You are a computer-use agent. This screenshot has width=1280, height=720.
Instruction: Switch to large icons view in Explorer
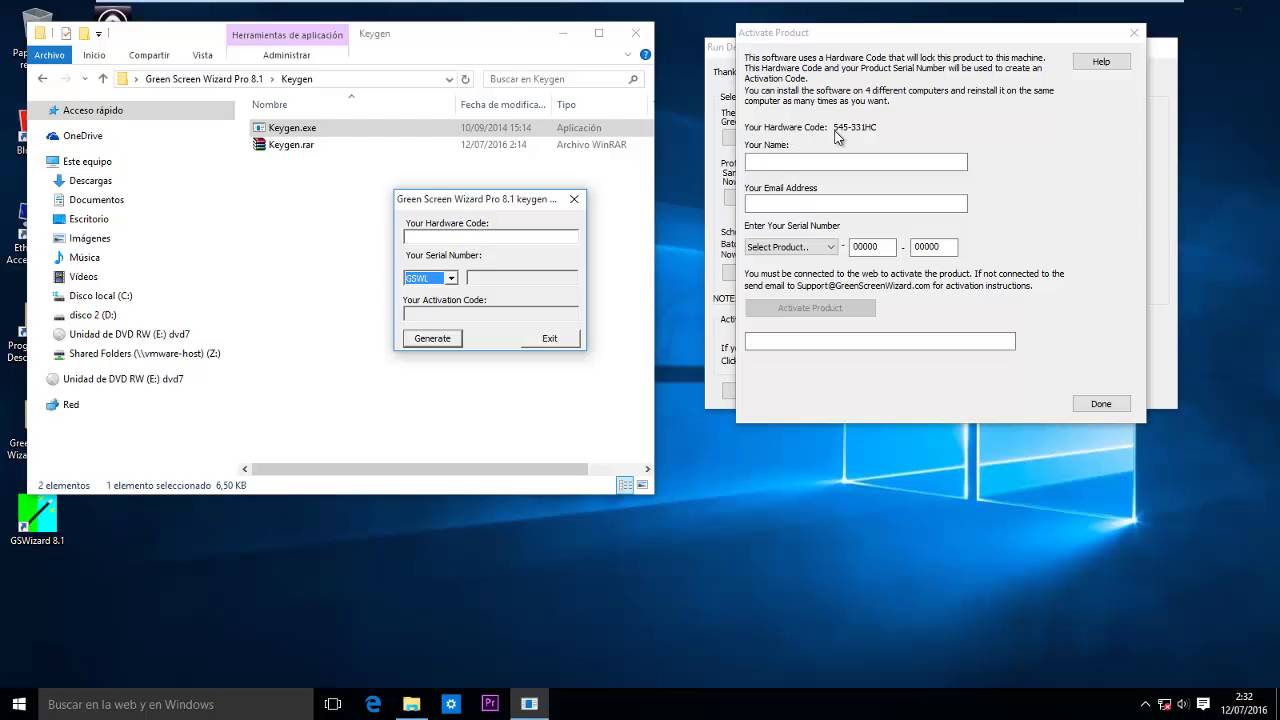coord(642,485)
